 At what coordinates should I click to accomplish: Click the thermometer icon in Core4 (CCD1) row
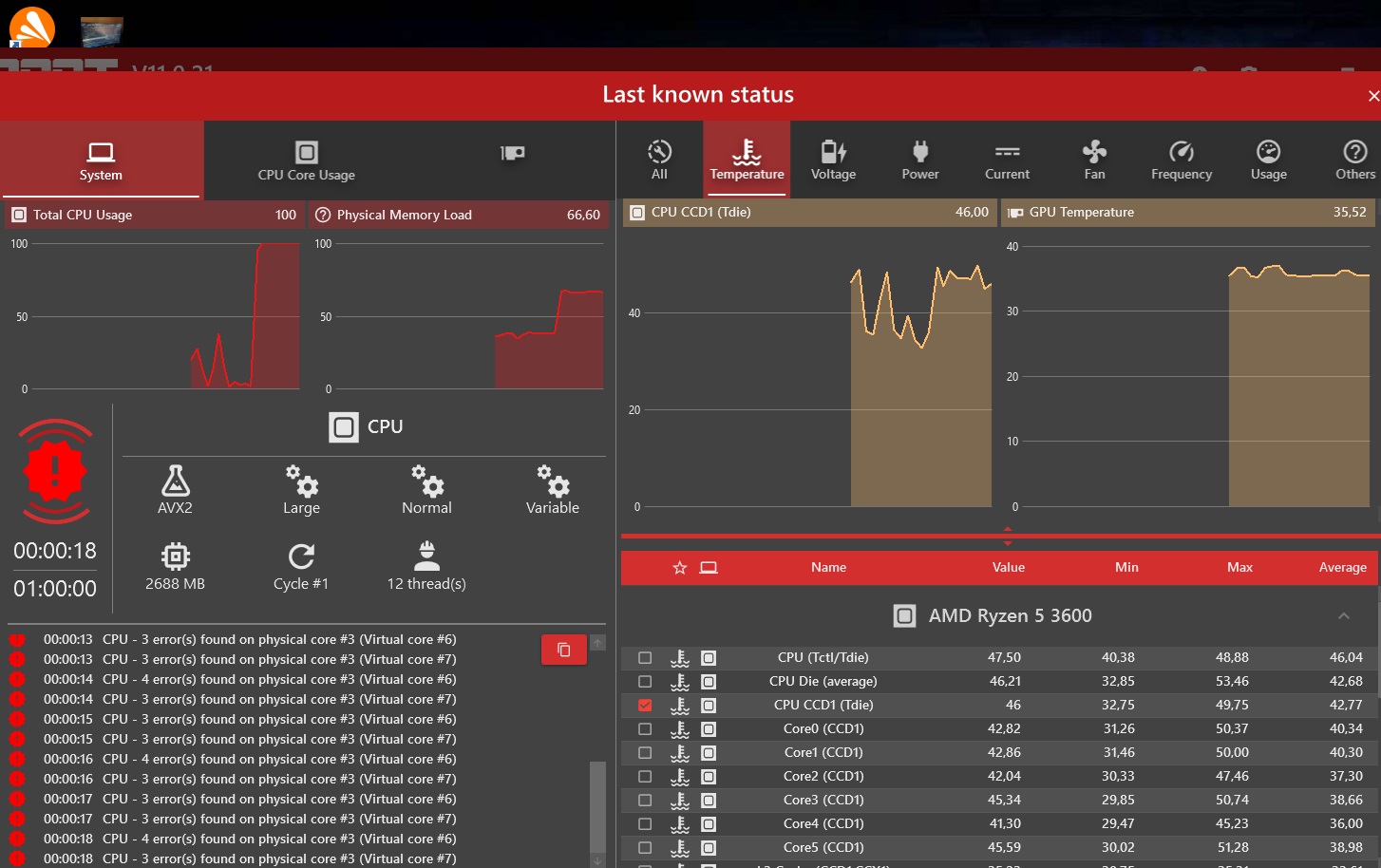[x=680, y=824]
